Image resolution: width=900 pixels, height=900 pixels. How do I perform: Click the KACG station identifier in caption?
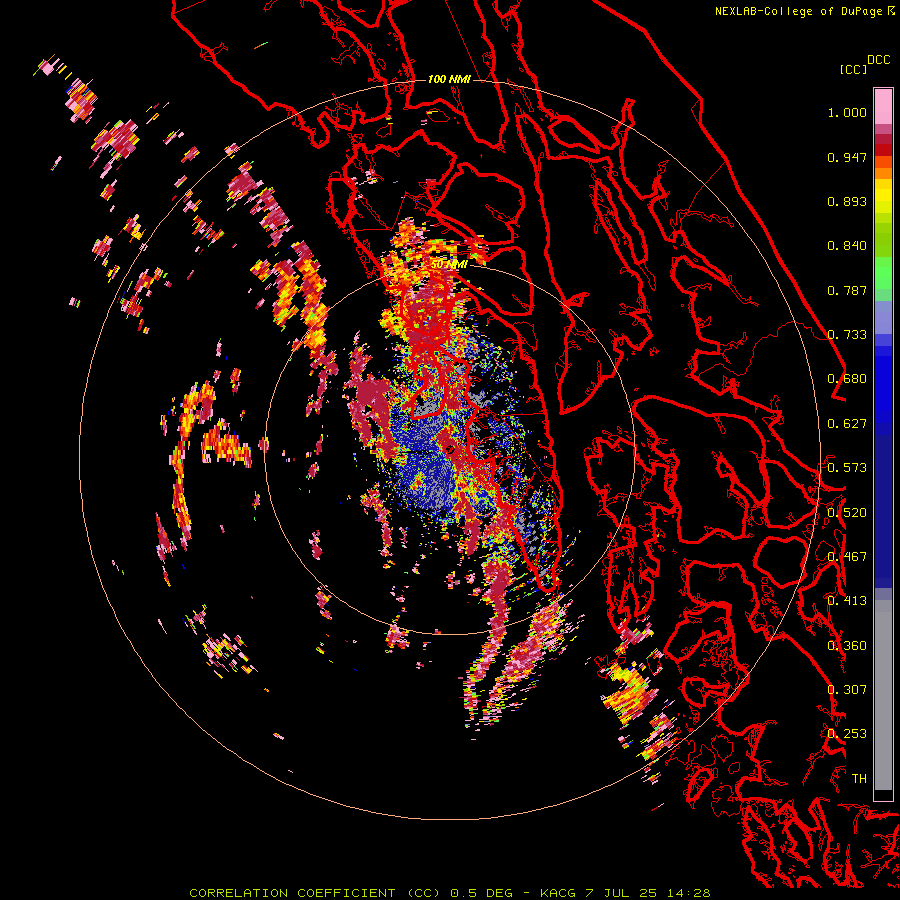point(557,893)
